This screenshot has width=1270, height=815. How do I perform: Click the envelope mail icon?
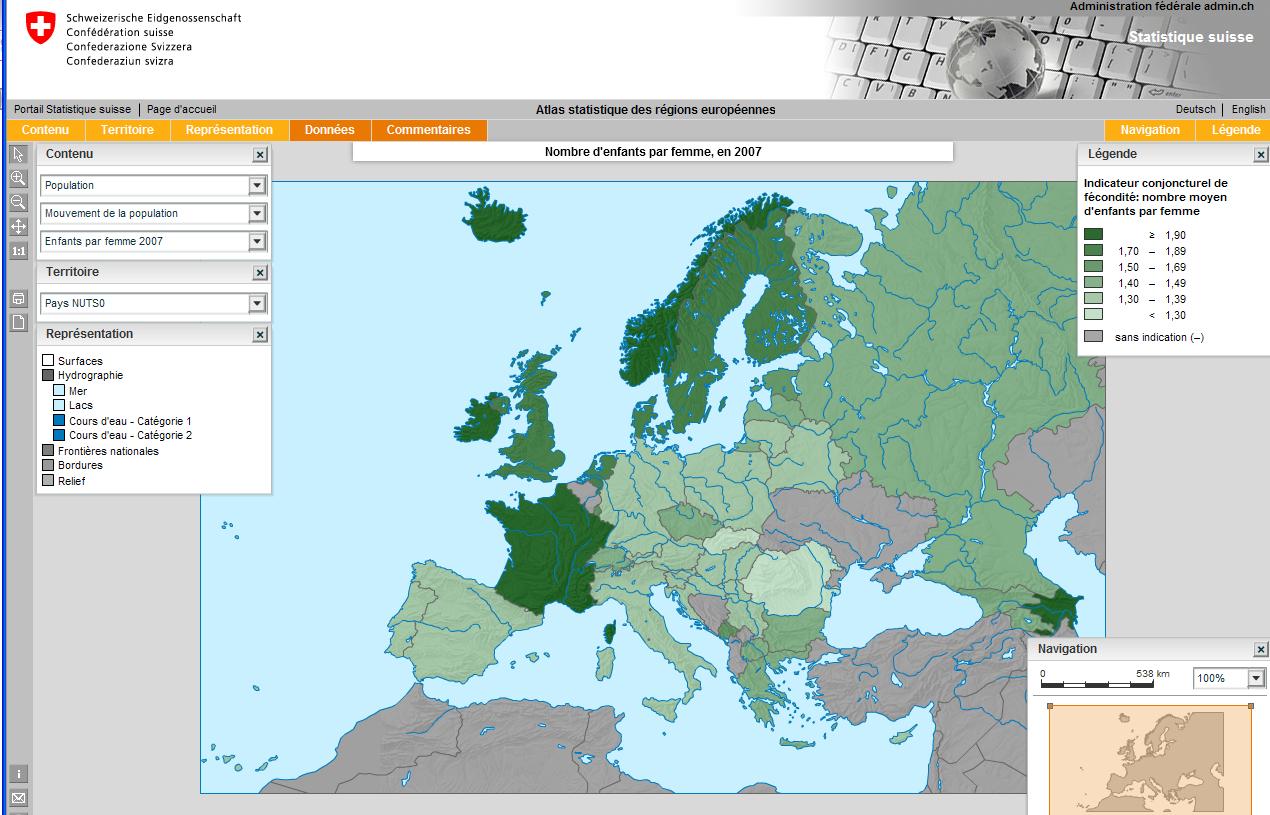18,797
